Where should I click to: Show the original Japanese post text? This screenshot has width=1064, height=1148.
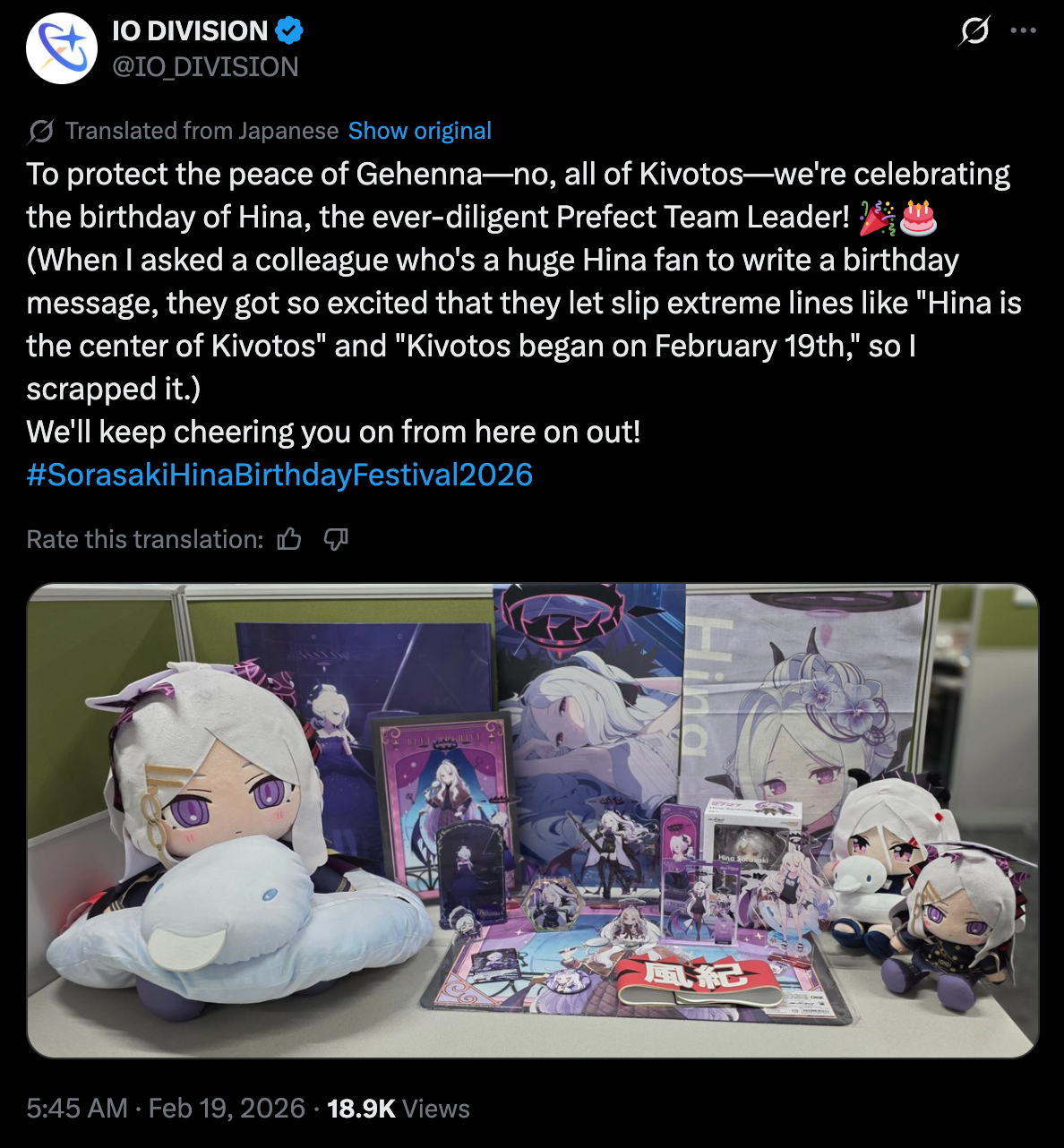coord(420,131)
